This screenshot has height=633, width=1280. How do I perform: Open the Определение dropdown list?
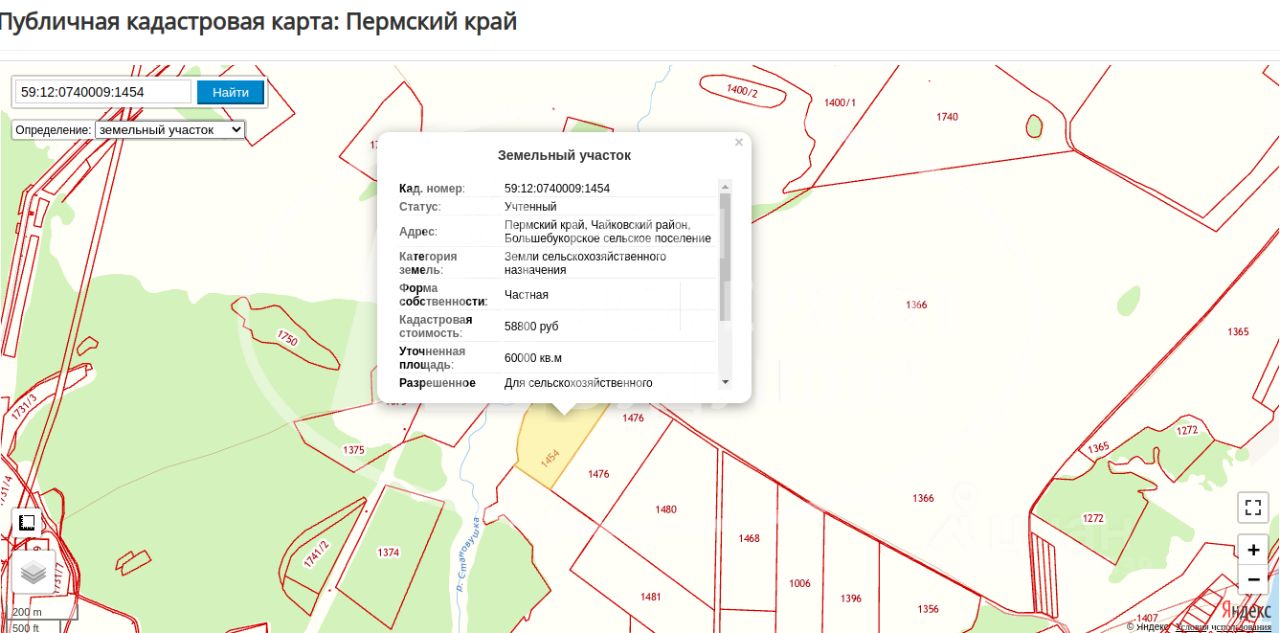click(x=169, y=130)
